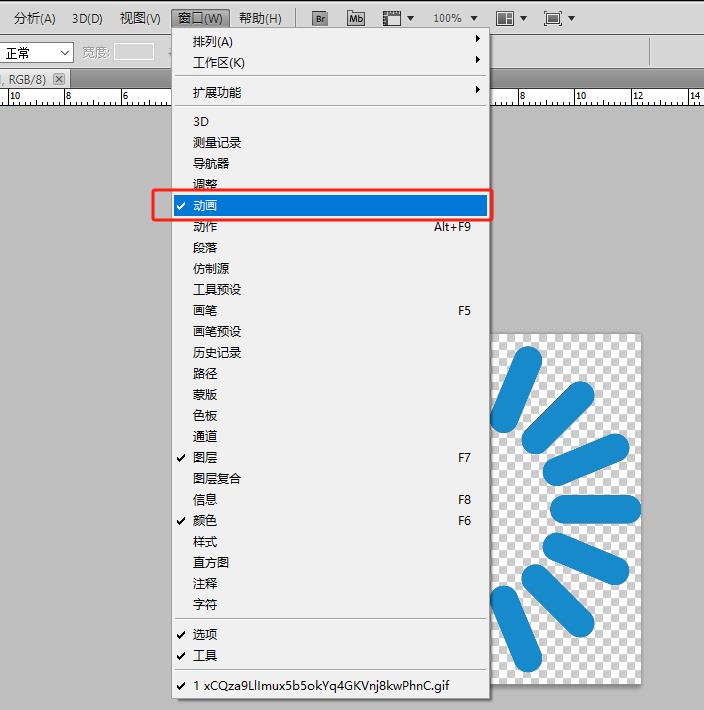Click the 宽度 input field
This screenshot has width=704, height=710.
[134, 52]
